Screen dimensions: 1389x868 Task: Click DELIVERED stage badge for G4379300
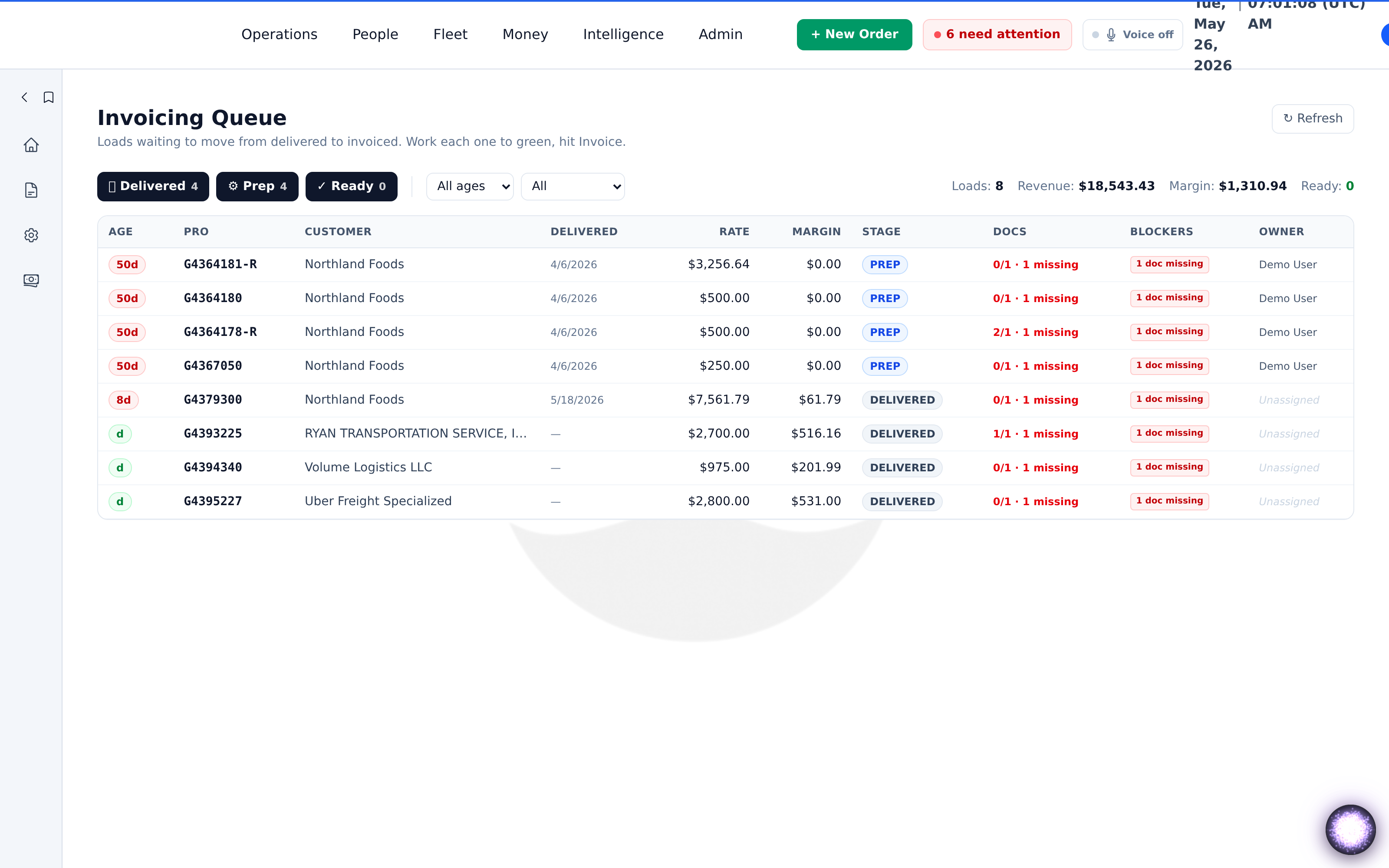coord(902,400)
